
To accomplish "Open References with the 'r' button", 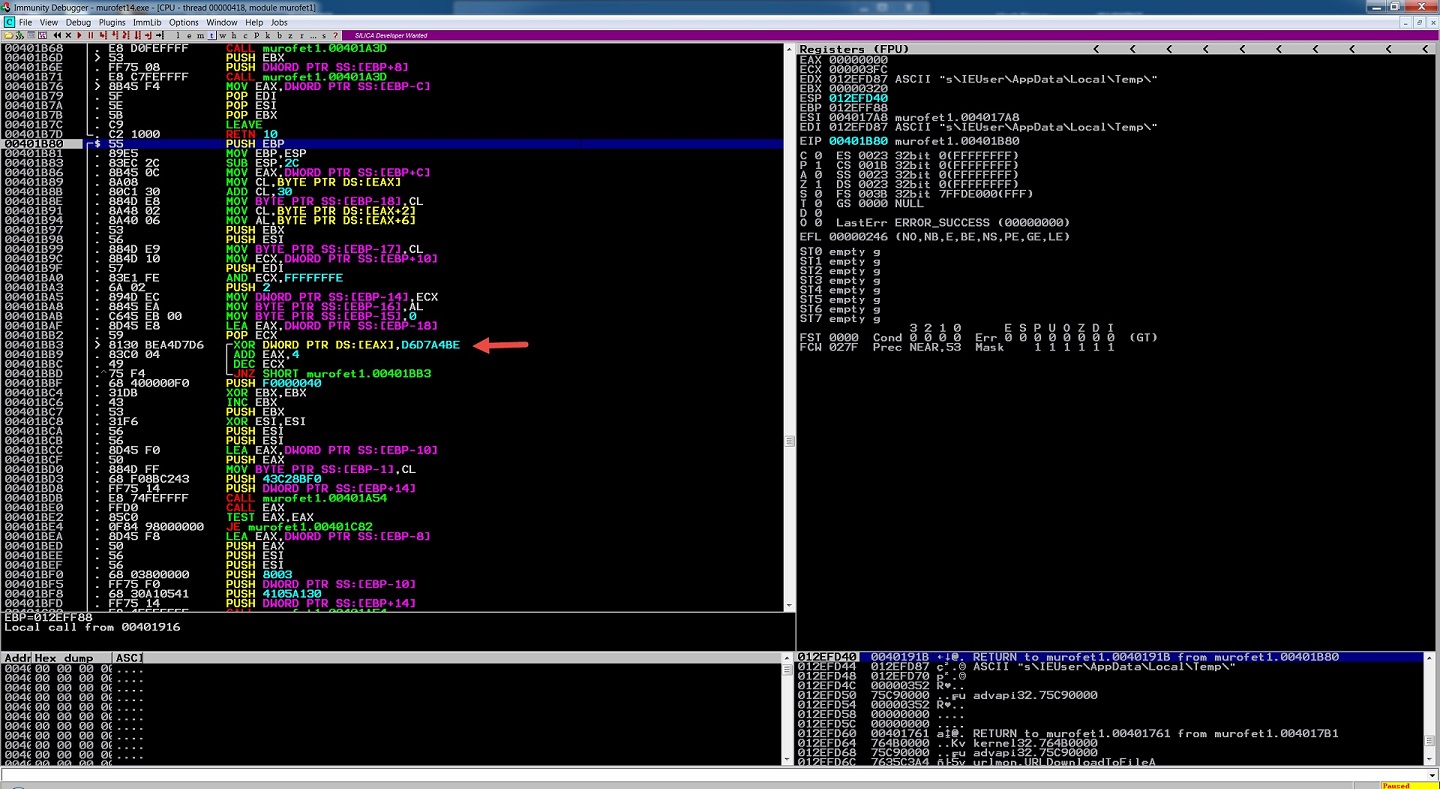I will pos(302,35).
